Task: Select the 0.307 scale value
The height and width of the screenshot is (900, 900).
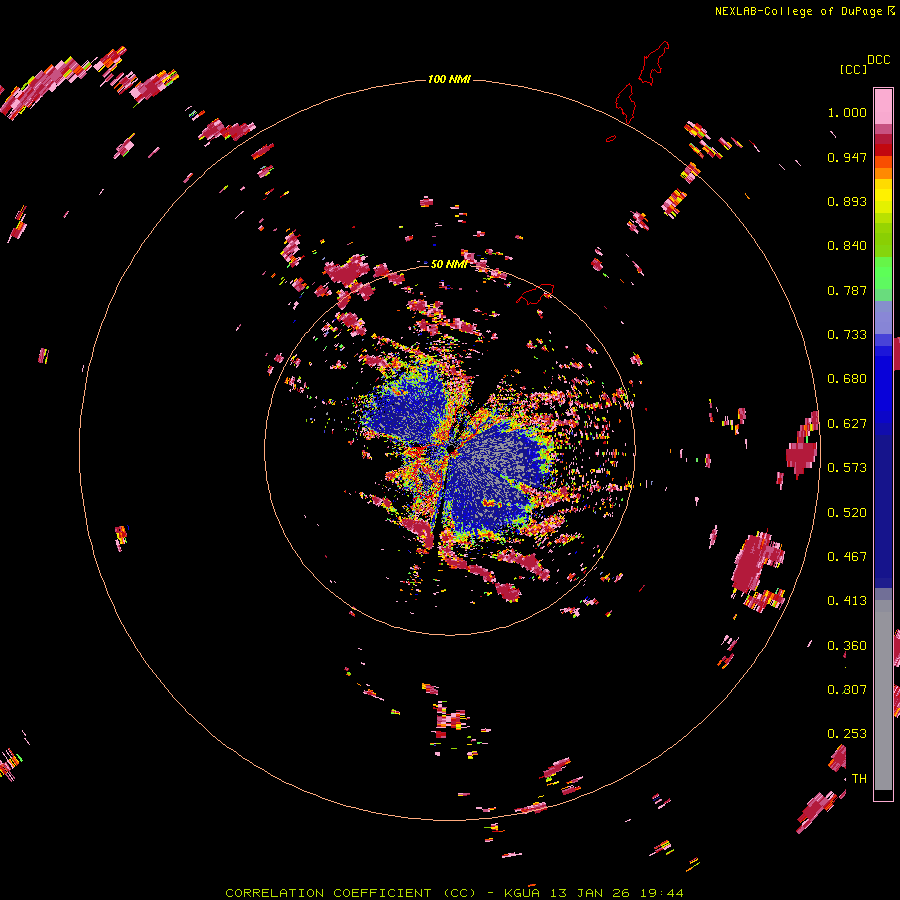Action: [847, 690]
